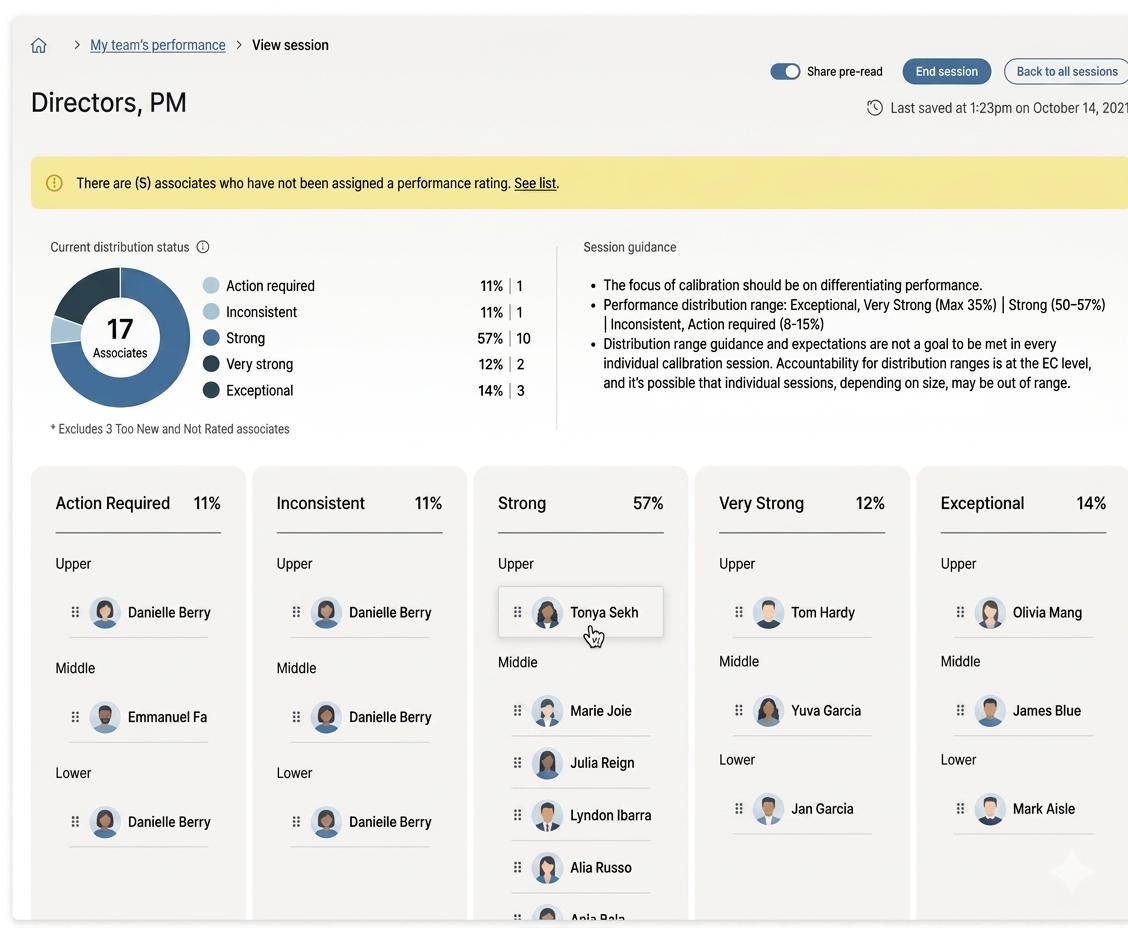Screen dimensions: 1128x928
Task: Click the name James Blue
Action: click(x=1047, y=711)
